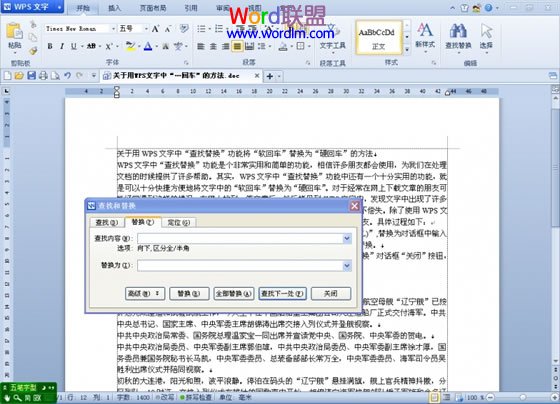The image size is (560, 404).
Task: Click the text highlight color icon
Action: click(130, 46)
